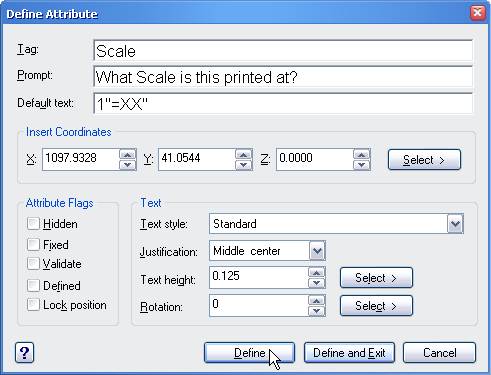Check the Fixed attribute flag

33,244
